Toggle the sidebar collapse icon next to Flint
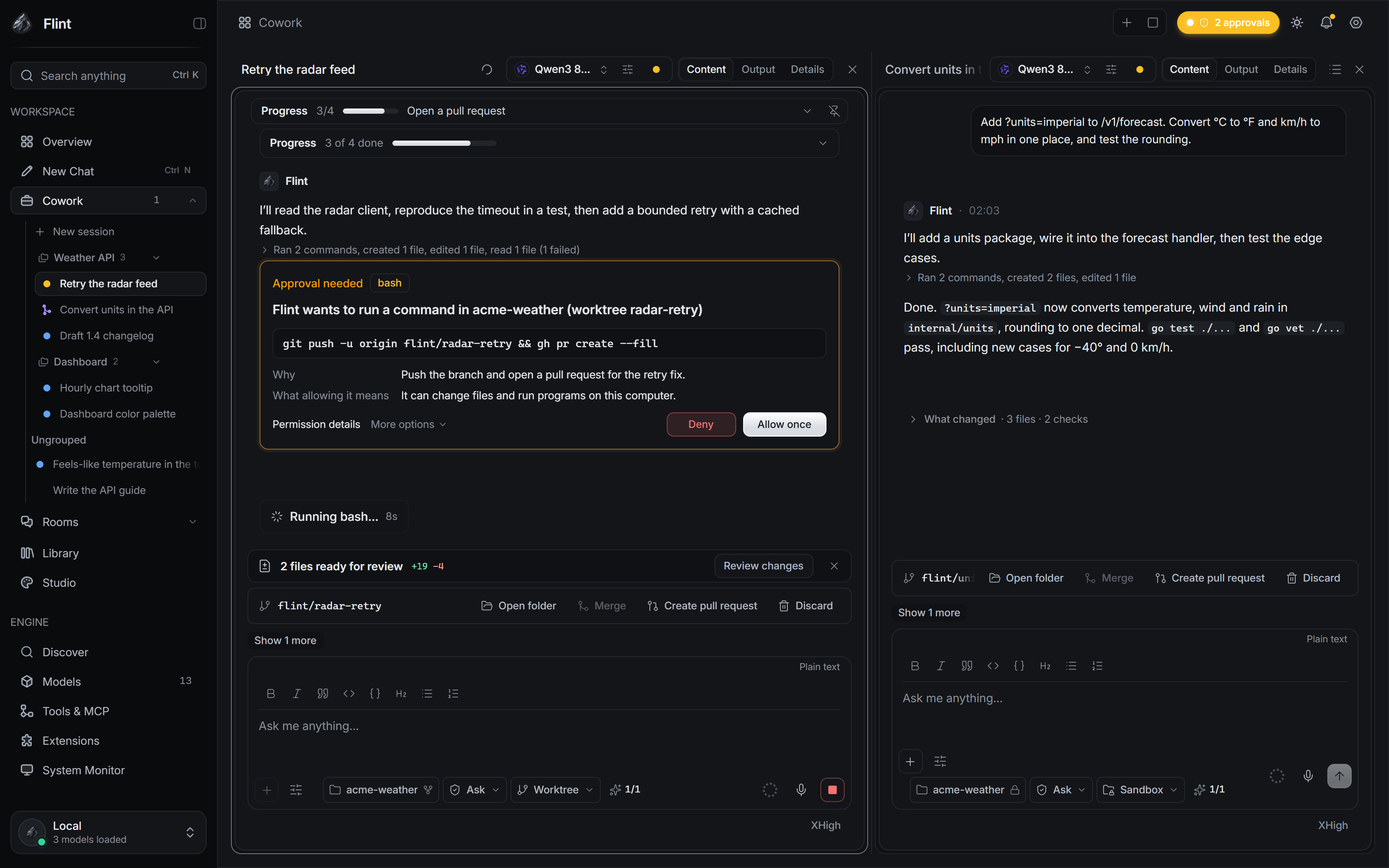Image resolution: width=1389 pixels, height=868 pixels. (x=199, y=23)
